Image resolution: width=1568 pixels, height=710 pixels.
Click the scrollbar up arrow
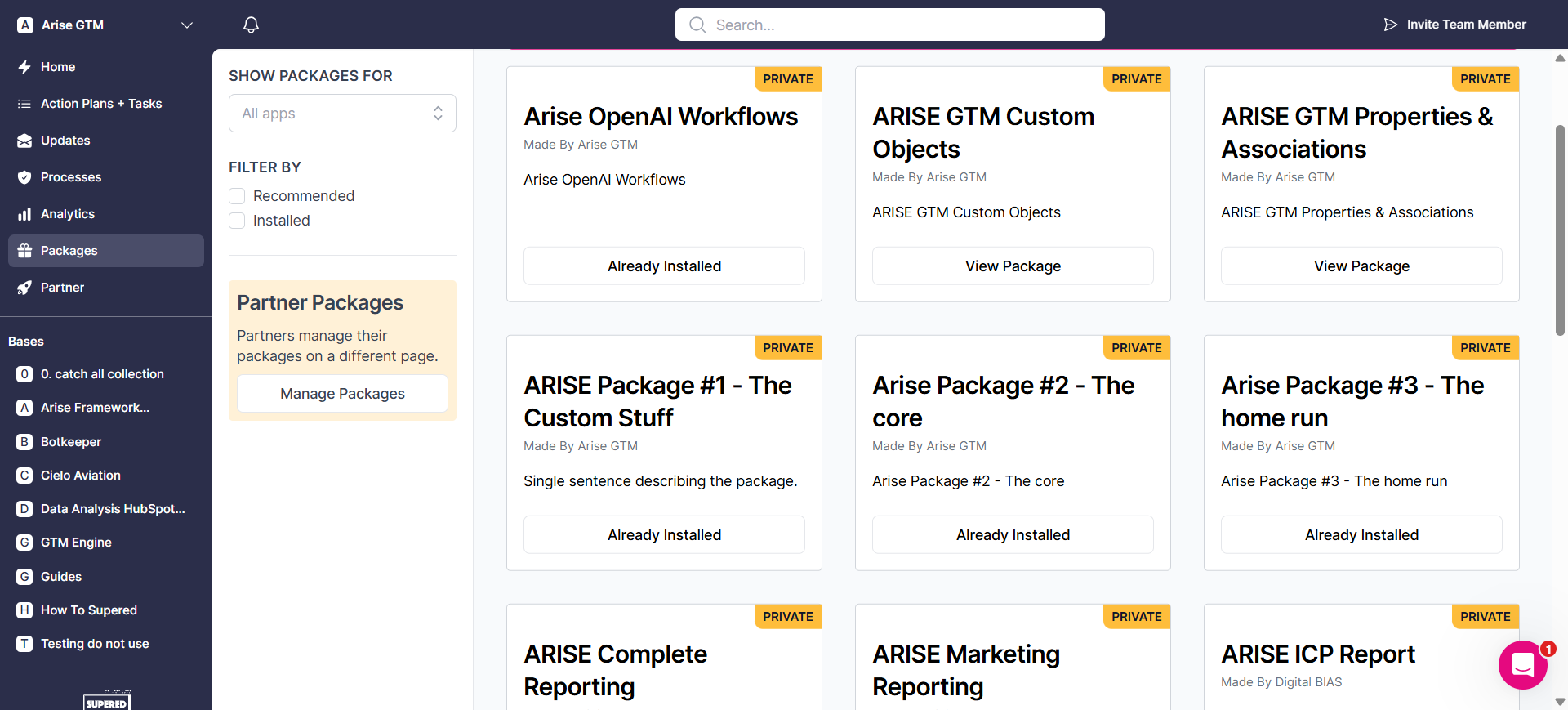tap(1560, 58)
